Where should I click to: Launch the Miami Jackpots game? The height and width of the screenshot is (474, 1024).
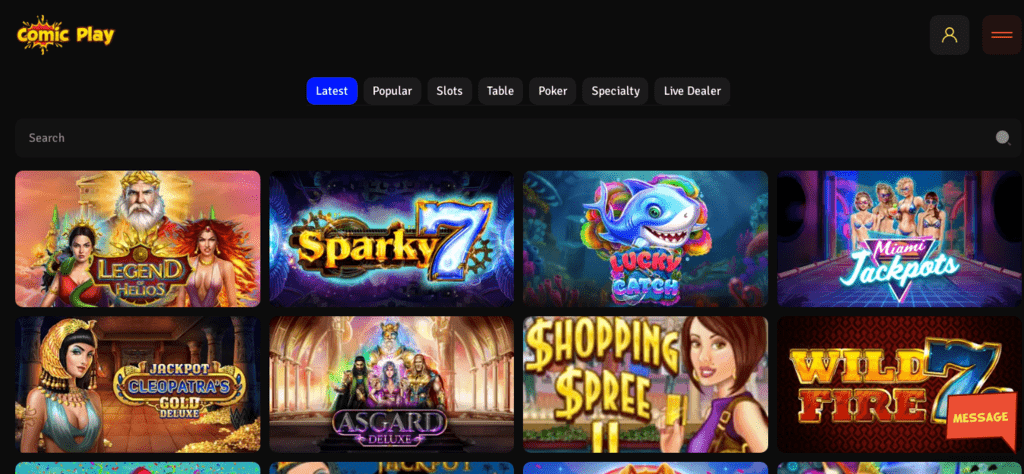(x=899, y=239)
